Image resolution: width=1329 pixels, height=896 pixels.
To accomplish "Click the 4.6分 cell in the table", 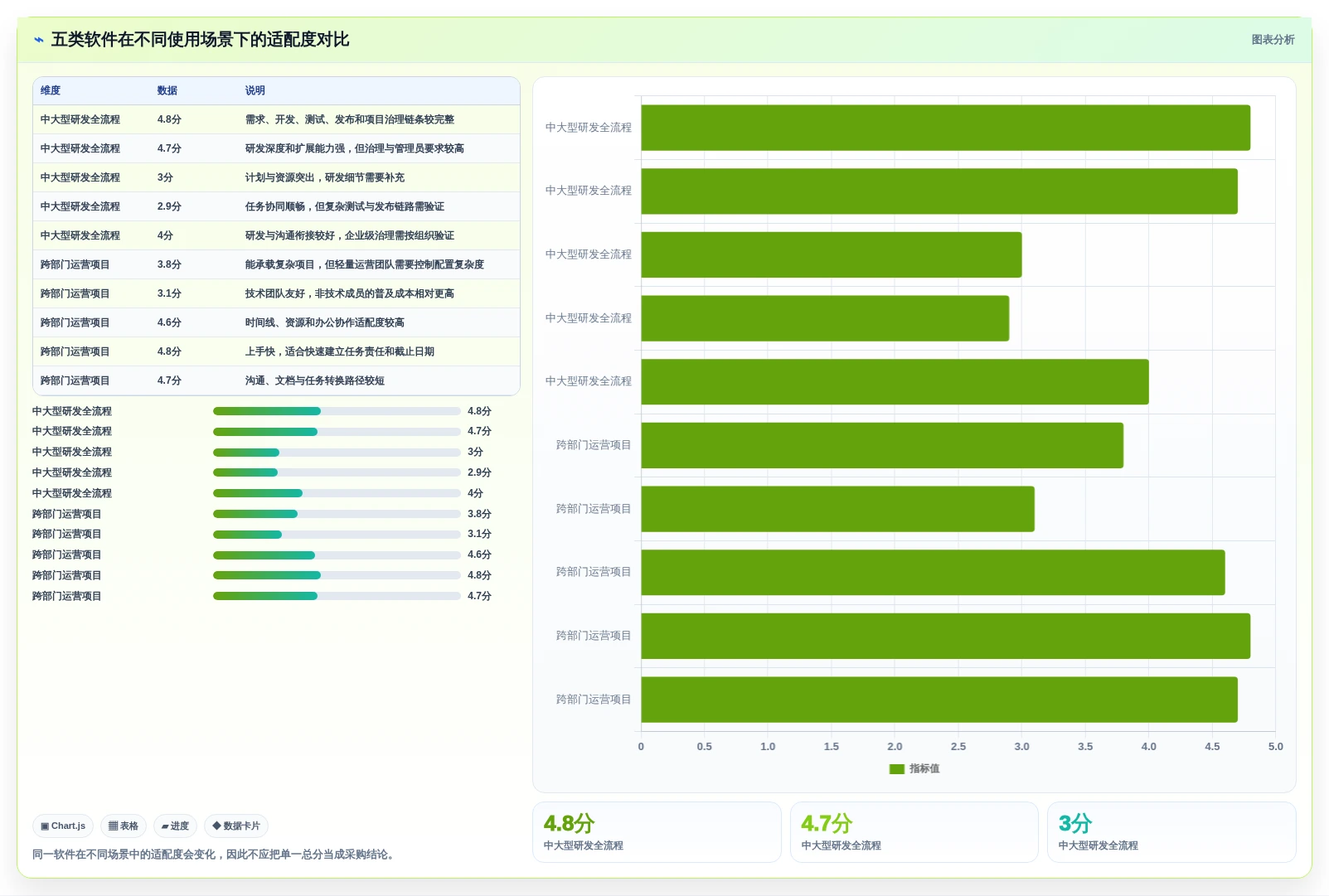I will [x=169, y=322].
